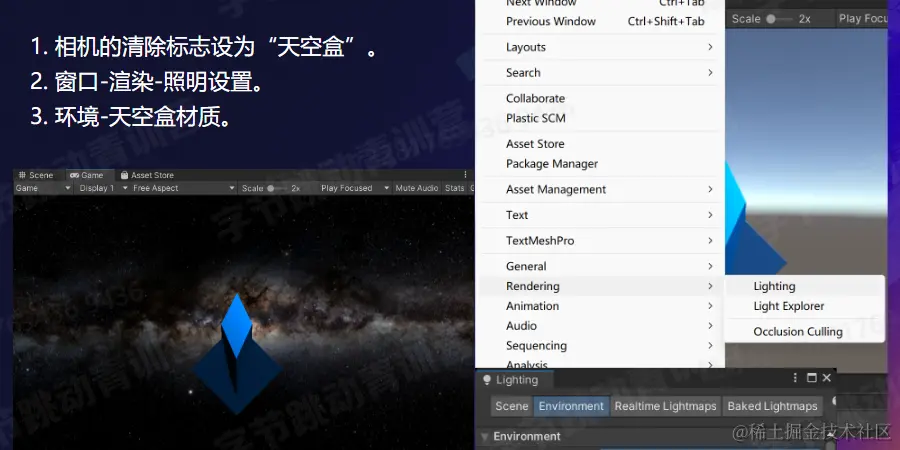Expand the Text submenu

pyautogui.click(x=600, y=215)
